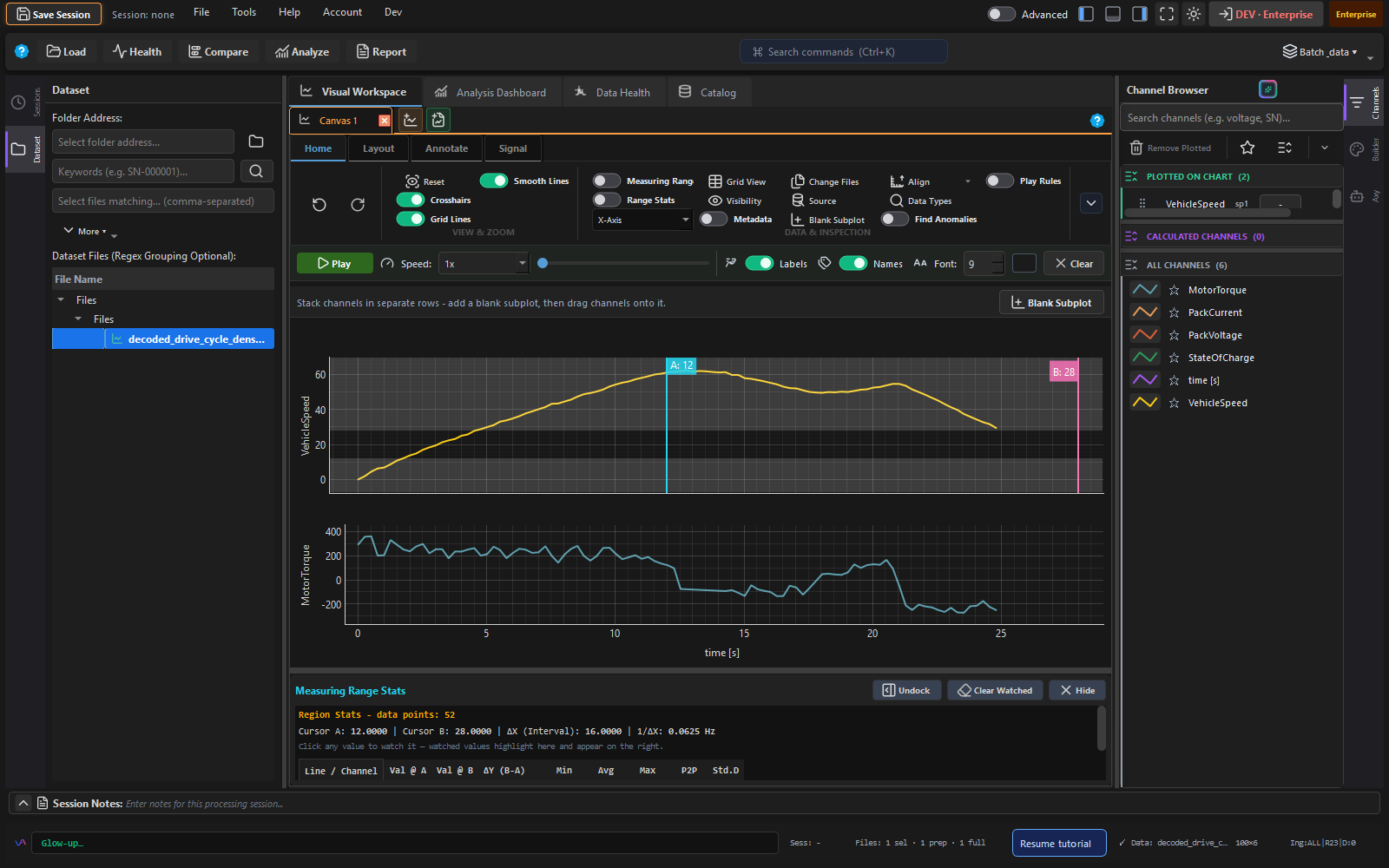The height and width of the screenshot is (868, 1389).
Task: Open the Annotate ribbon tab
Action: pos(446,148)
